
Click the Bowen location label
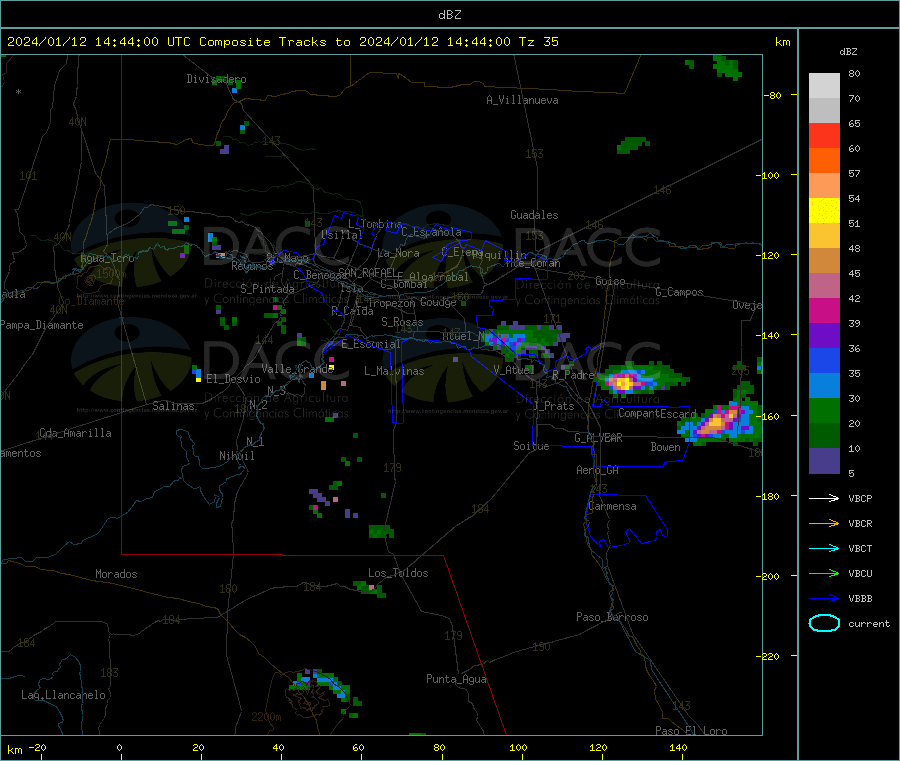pos(665,446)
